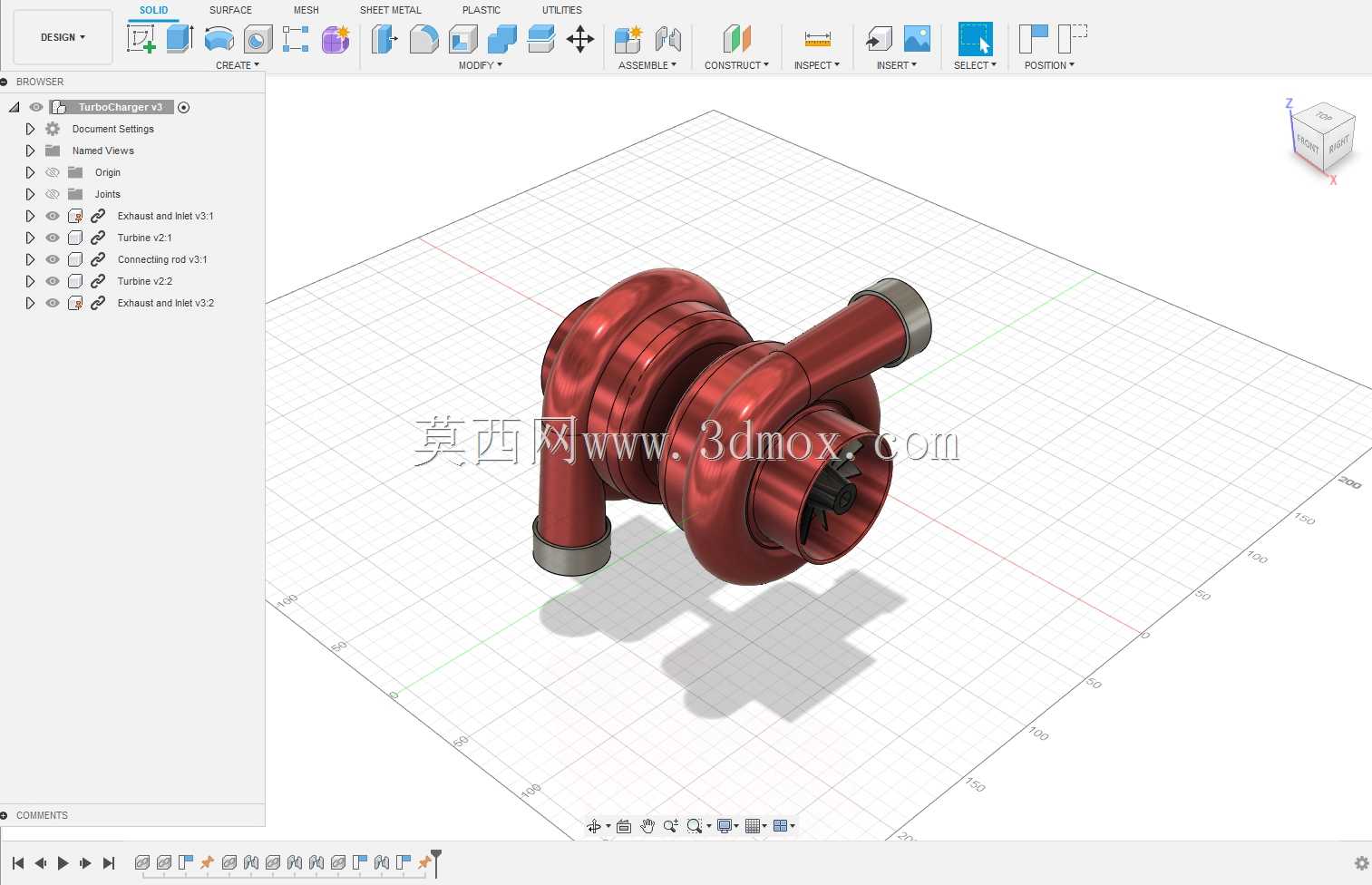
Task: Jump to timeline end
Action: click(109, 863)
